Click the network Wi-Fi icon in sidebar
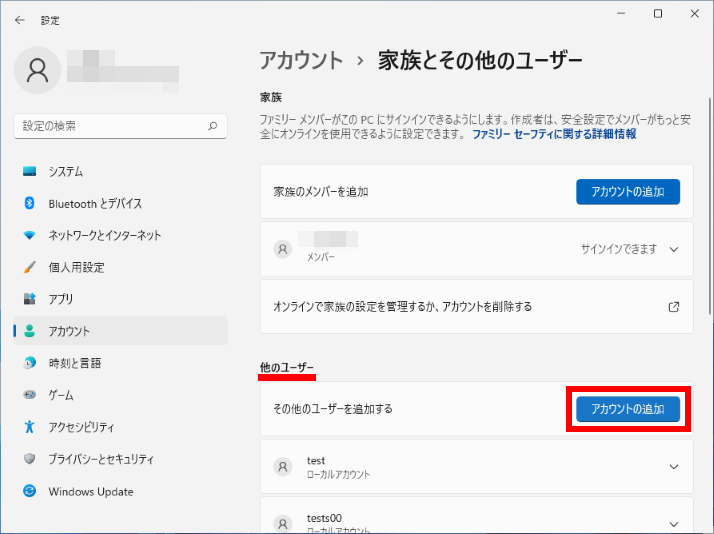The height and width of the screenshot is (534, 714). pos(30,235)
